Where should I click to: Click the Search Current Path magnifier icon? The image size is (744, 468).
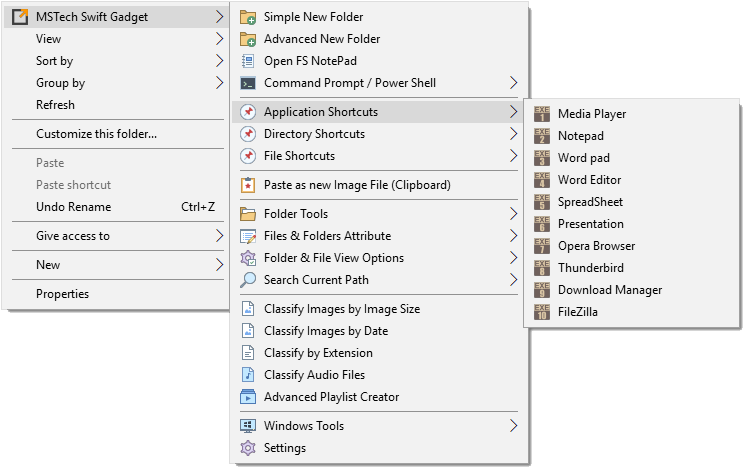point(248,280)
